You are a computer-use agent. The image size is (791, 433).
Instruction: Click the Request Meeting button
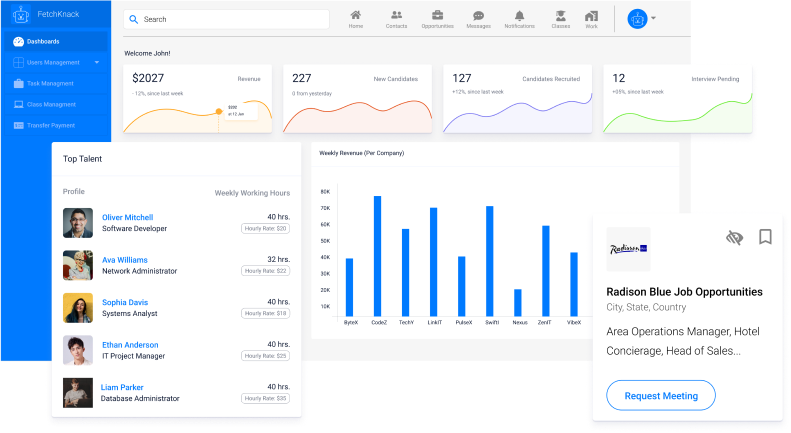coord(661,396)
